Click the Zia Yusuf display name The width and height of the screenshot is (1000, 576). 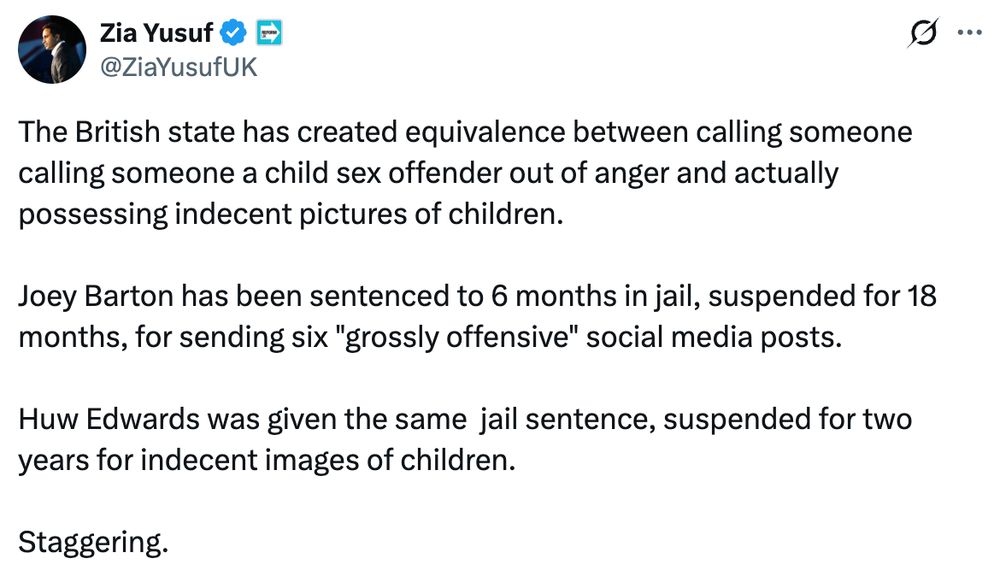(155, 33)
